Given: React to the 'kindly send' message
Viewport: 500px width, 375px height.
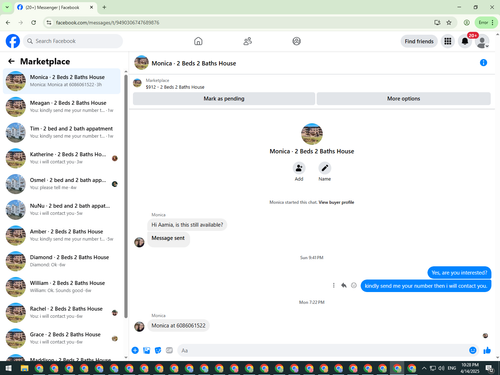Looking at the screenshot, I should (354, 285).
